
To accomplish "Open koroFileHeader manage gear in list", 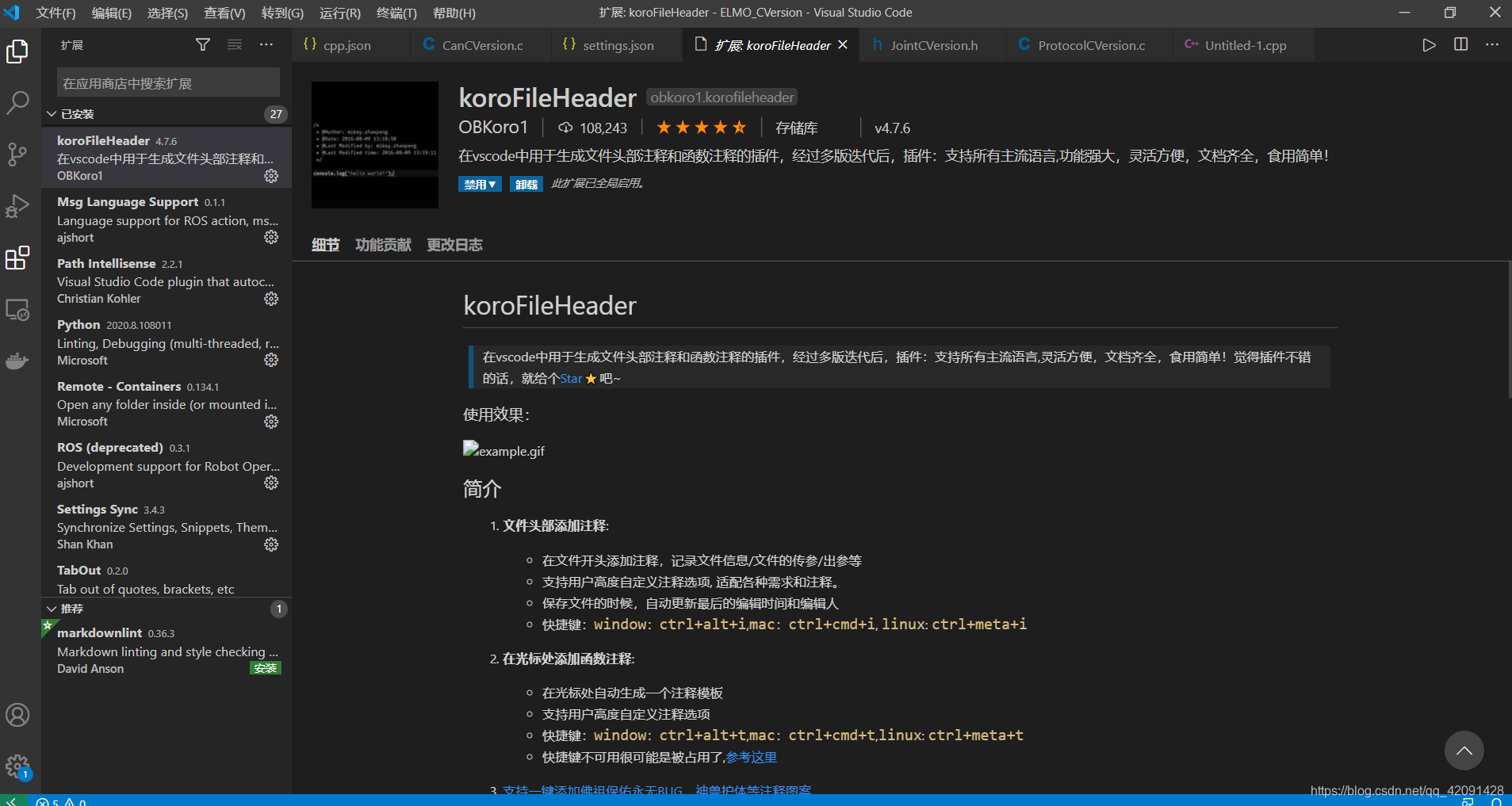I will pyautogui.click(x=271, y=176).
